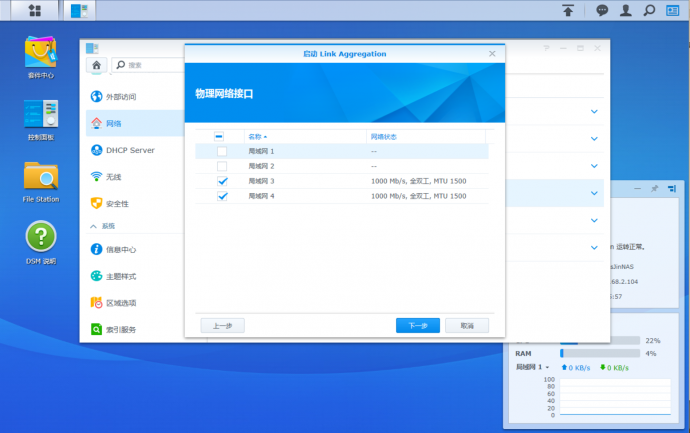Image resolution: width=690 pixels, height=433 pixels.
Task: Check the 局域网 1 checkbox
Action: 222,151
